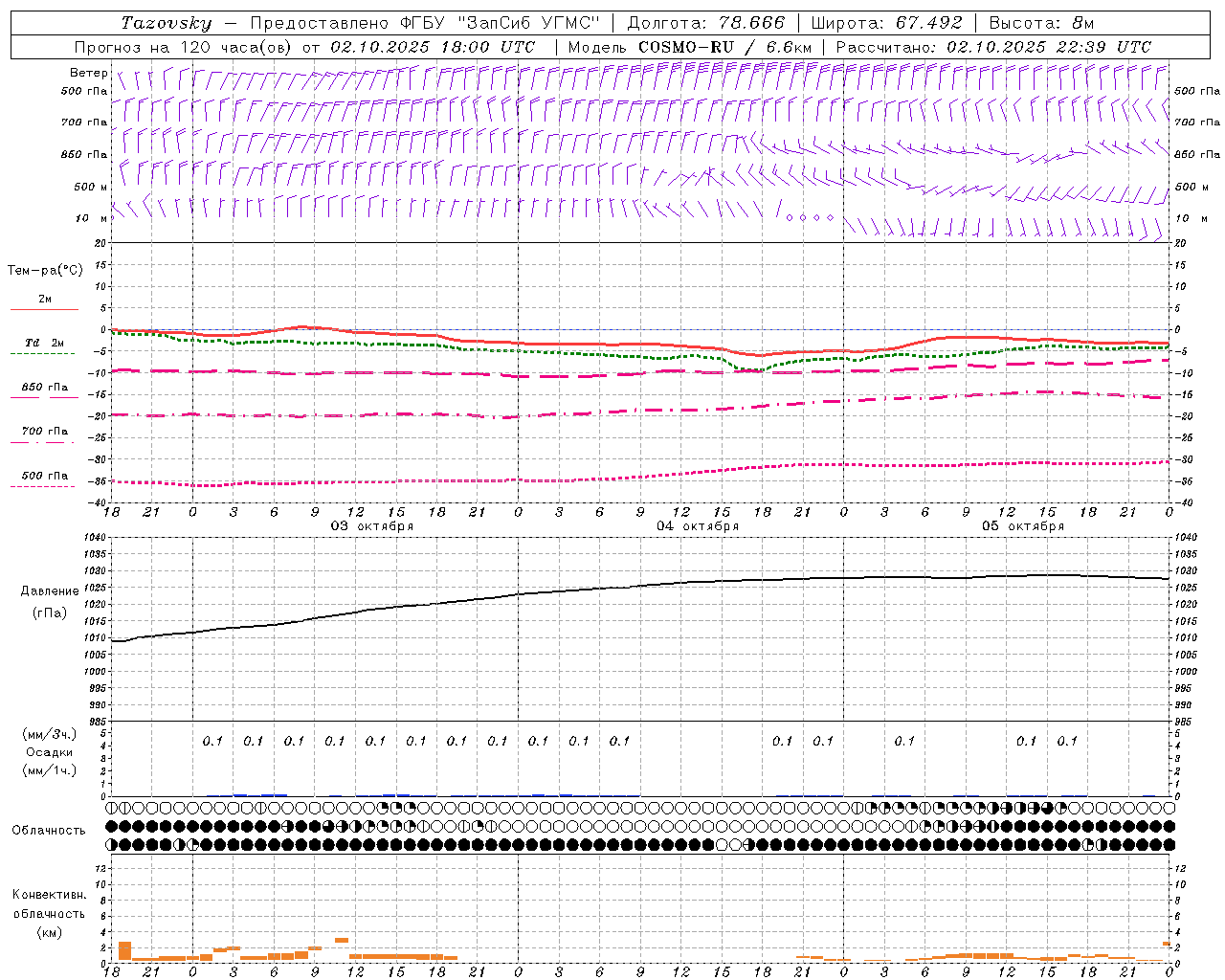Select the text Долгота: 78.666

click(x=706, y=23)
